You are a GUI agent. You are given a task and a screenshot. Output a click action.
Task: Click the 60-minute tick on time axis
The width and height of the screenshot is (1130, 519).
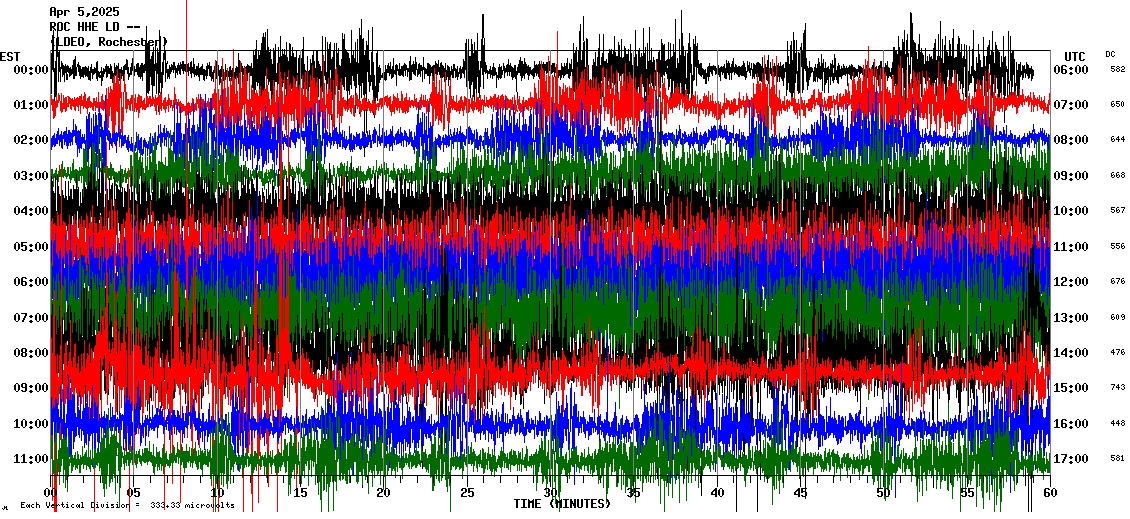[x=1049, y=493]
